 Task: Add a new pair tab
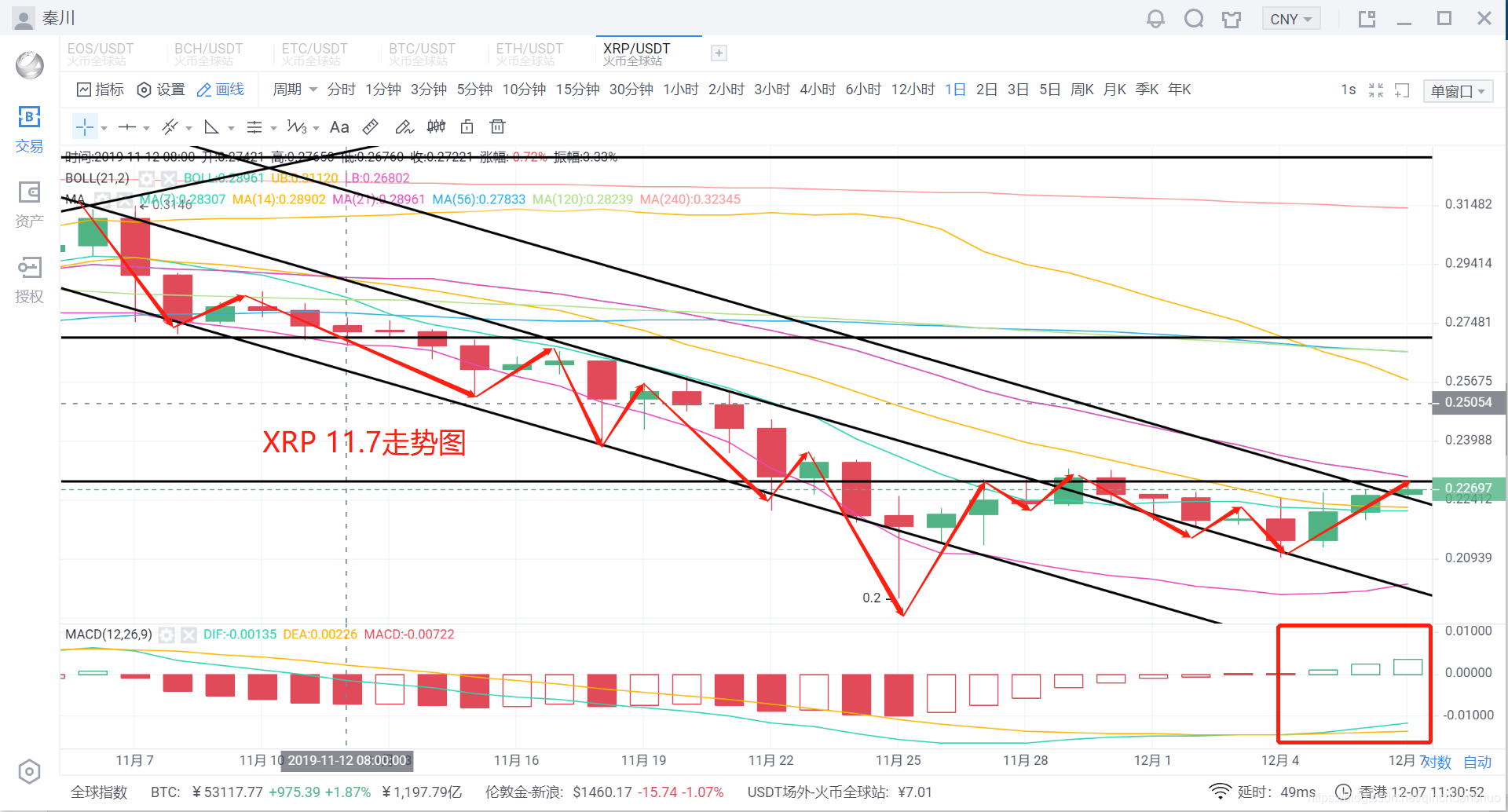coord(719,53)
